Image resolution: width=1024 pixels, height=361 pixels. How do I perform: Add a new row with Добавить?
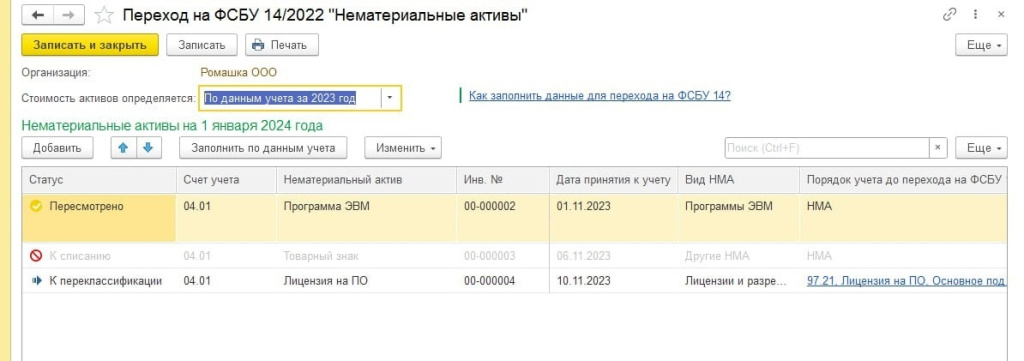coord(57,148)
